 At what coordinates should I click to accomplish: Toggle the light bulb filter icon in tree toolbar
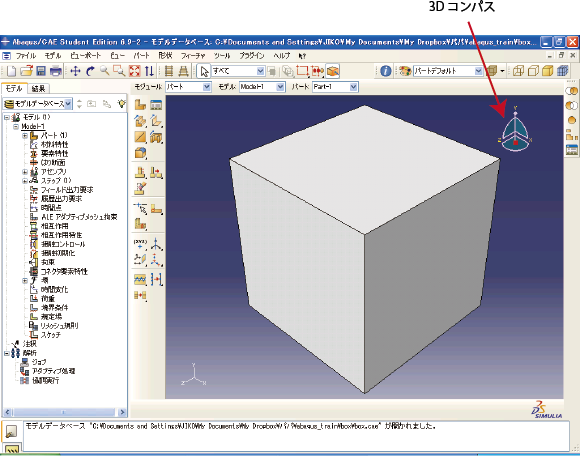point(121,104)
